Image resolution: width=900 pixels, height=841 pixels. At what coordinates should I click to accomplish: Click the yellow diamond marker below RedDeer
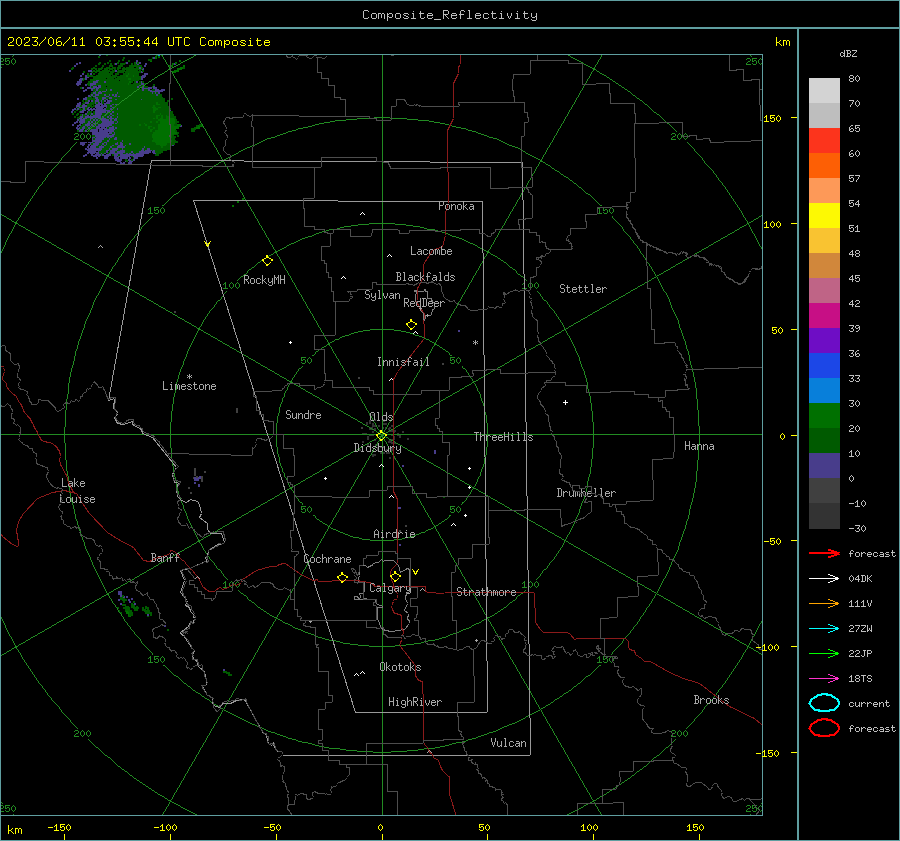411,325
